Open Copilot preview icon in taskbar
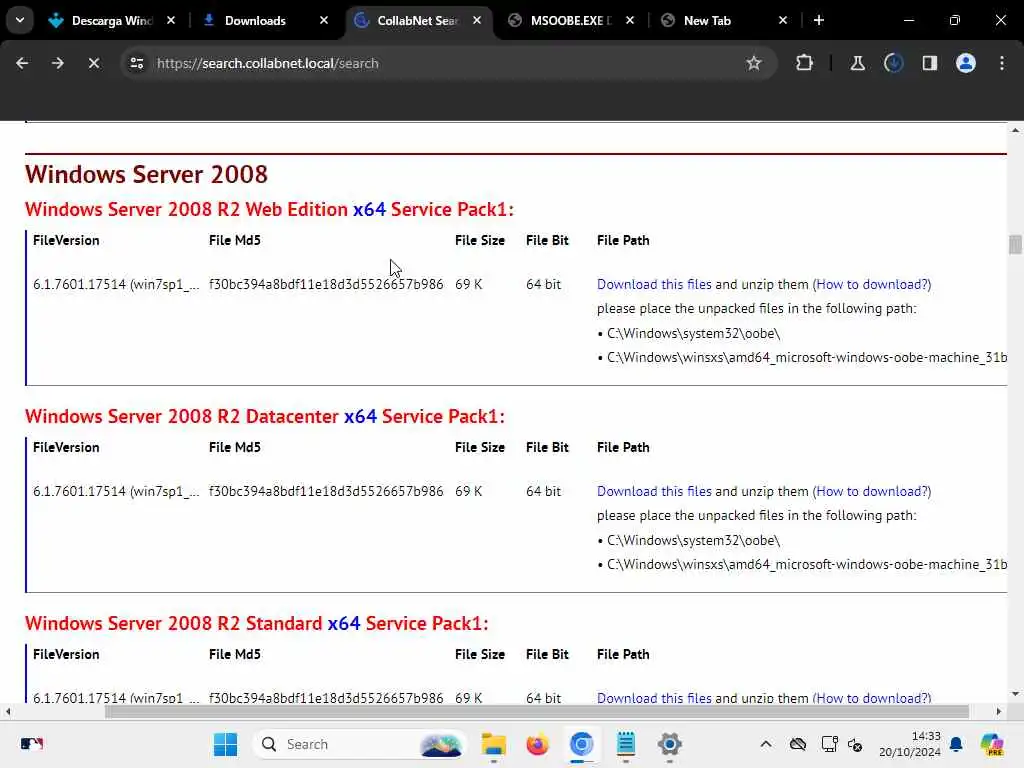 (x=992, y=744)
